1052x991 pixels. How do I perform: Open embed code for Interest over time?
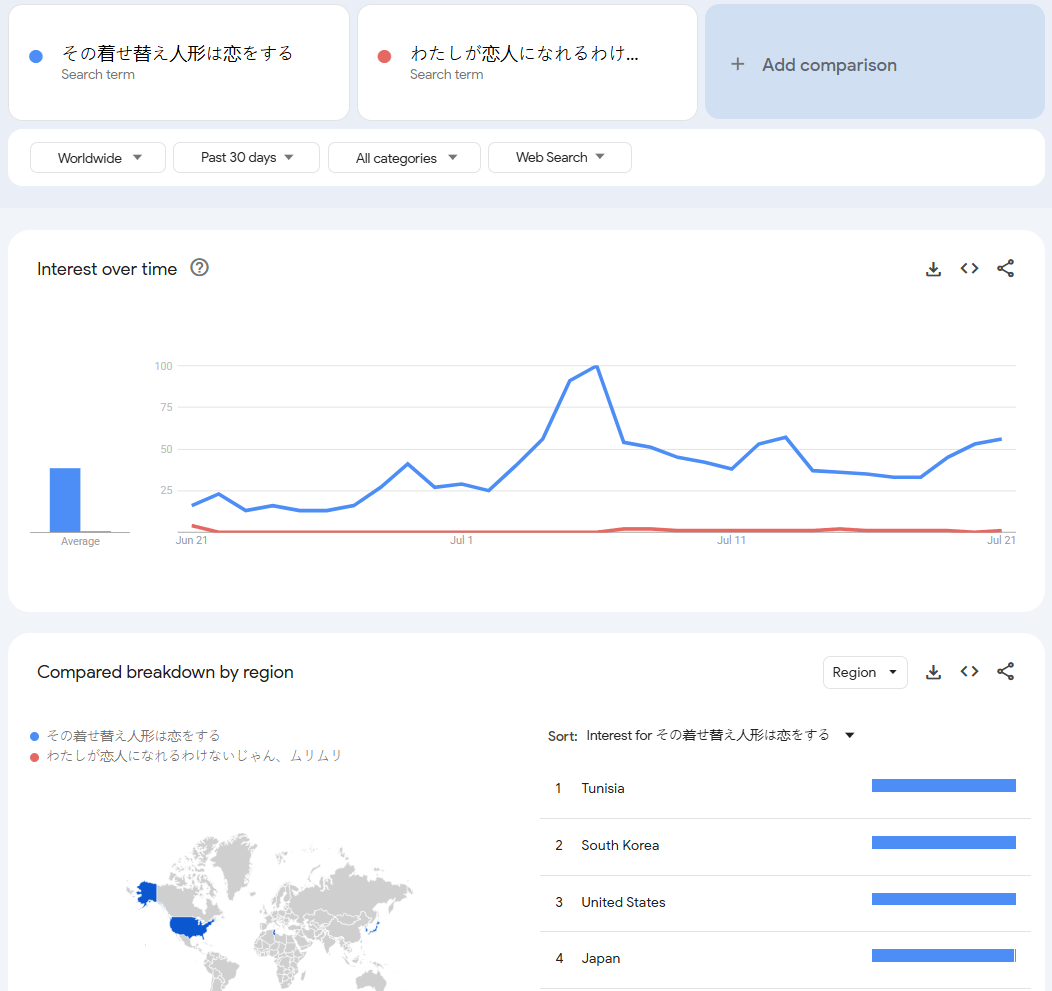click(969, 268)
